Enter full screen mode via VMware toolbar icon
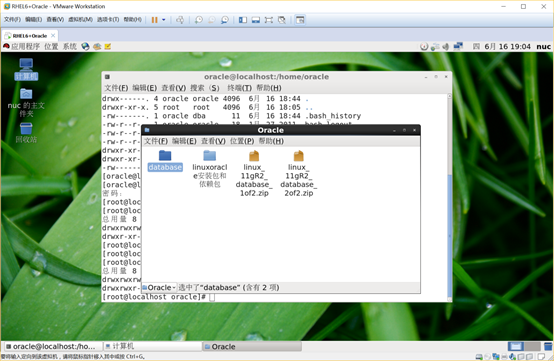554x361 pixels. (x=269, y=20)
